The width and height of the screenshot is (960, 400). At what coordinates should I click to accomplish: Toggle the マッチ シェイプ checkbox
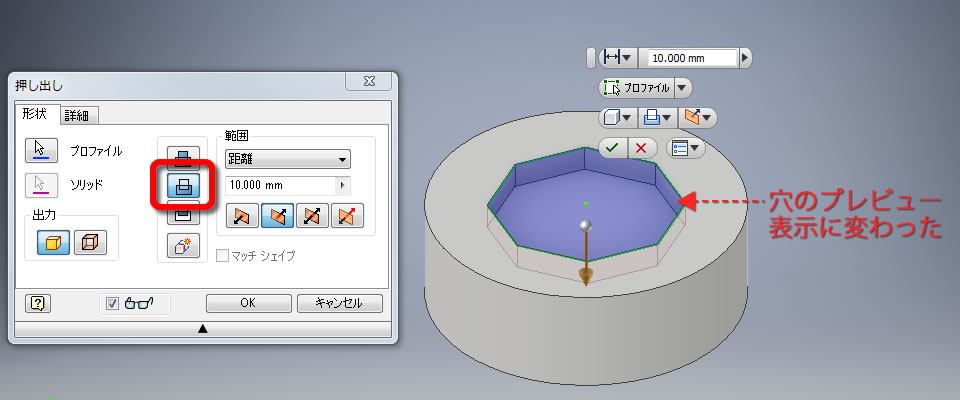[225, 255]
